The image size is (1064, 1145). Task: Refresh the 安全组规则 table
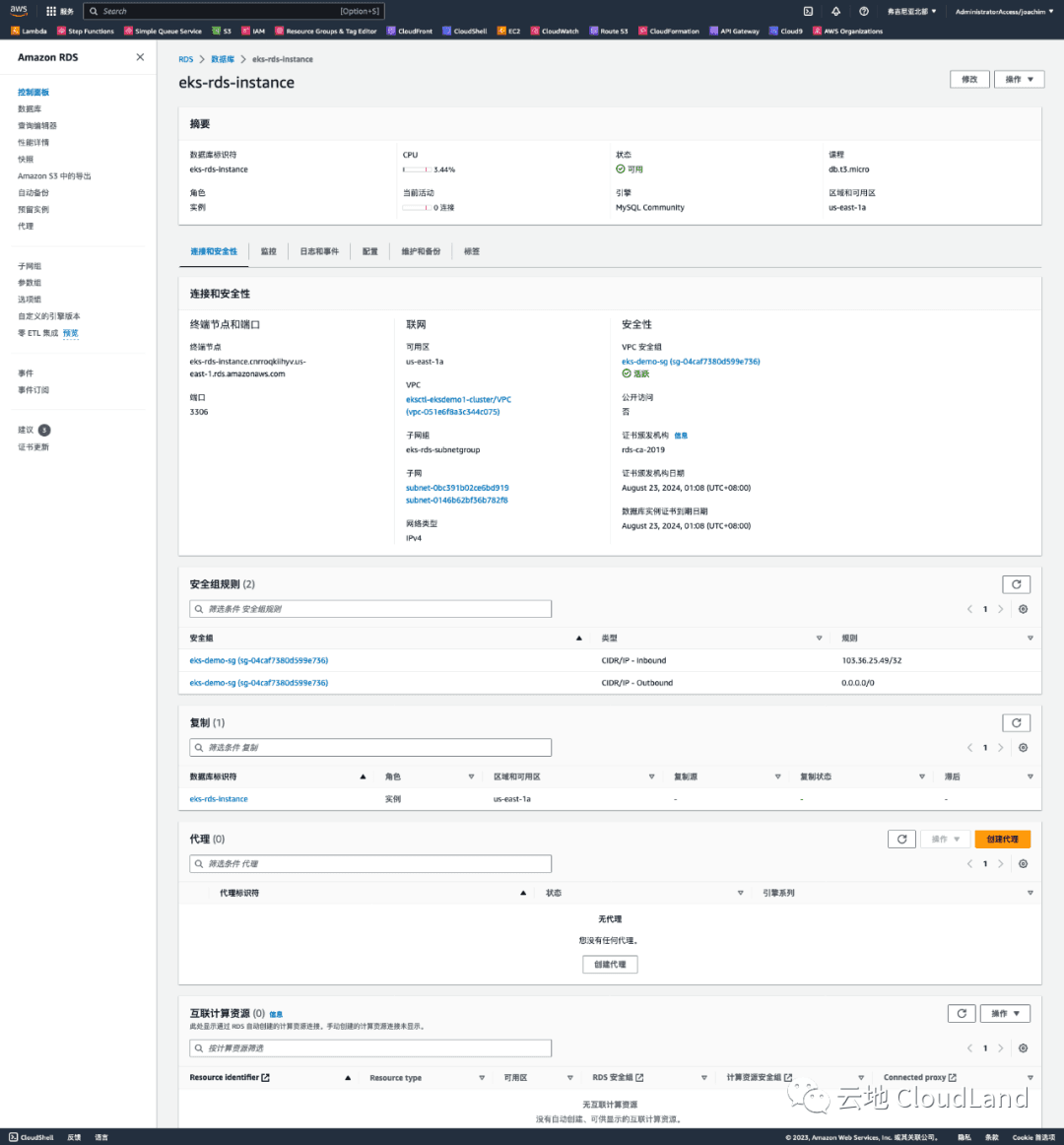1016,584
